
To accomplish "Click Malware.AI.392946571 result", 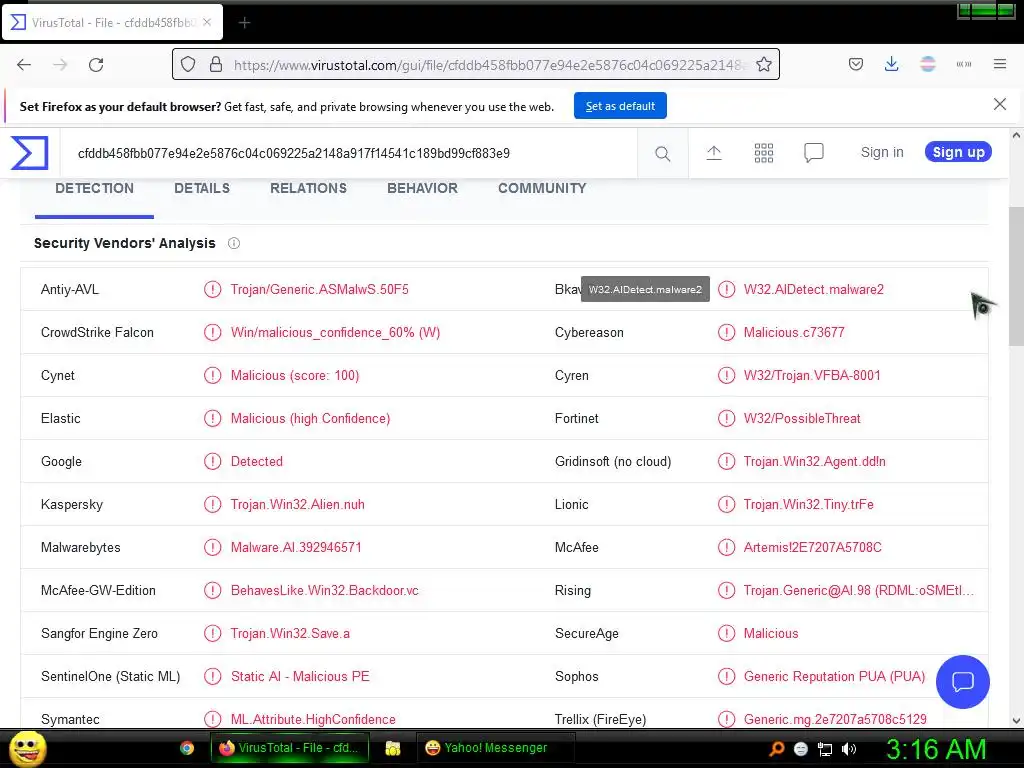I will [x=296, y=547].
